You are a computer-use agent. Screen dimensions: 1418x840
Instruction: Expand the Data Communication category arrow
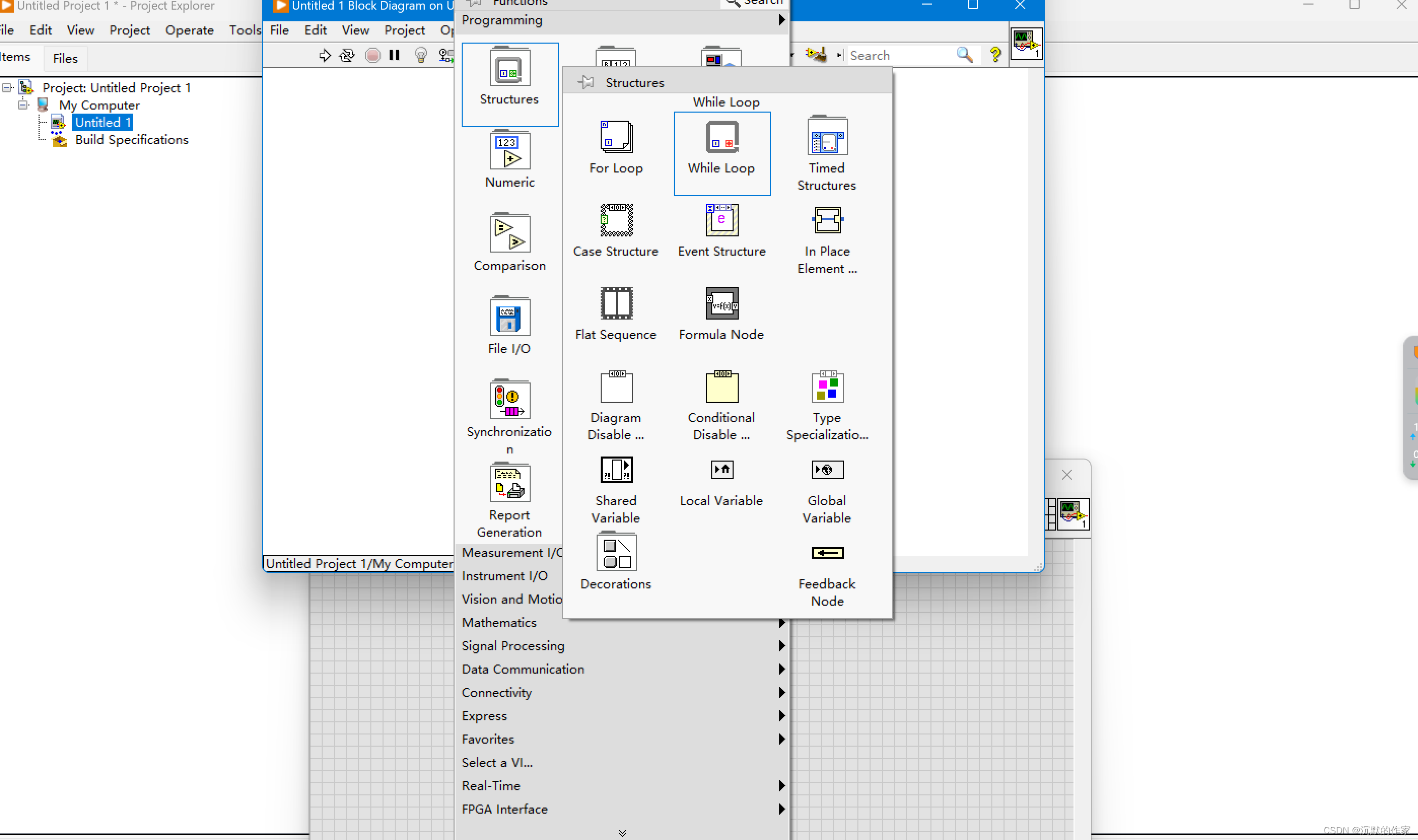(782, 669)
